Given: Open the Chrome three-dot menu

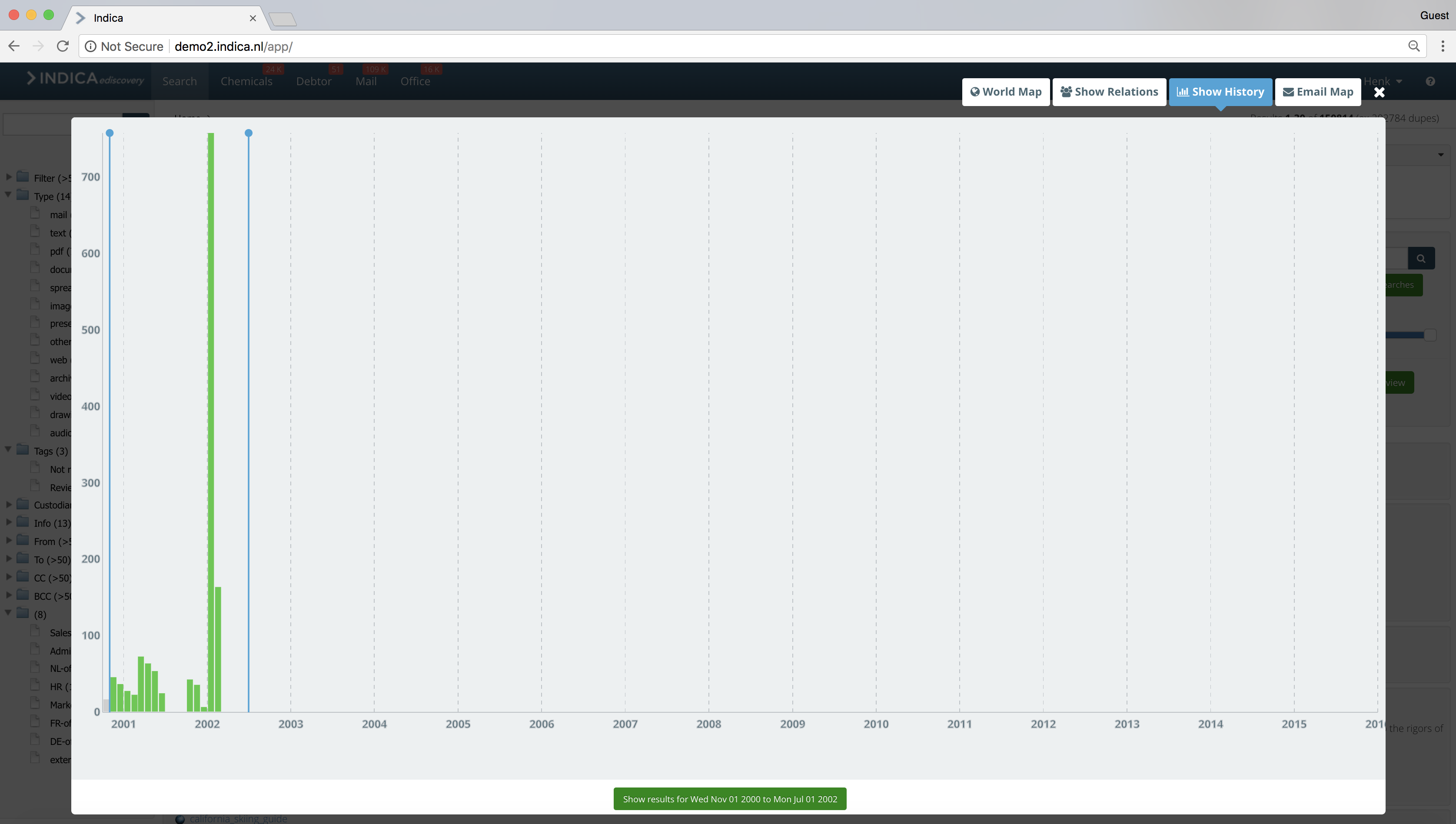Looking at the screenshot, I should 1443,47.
